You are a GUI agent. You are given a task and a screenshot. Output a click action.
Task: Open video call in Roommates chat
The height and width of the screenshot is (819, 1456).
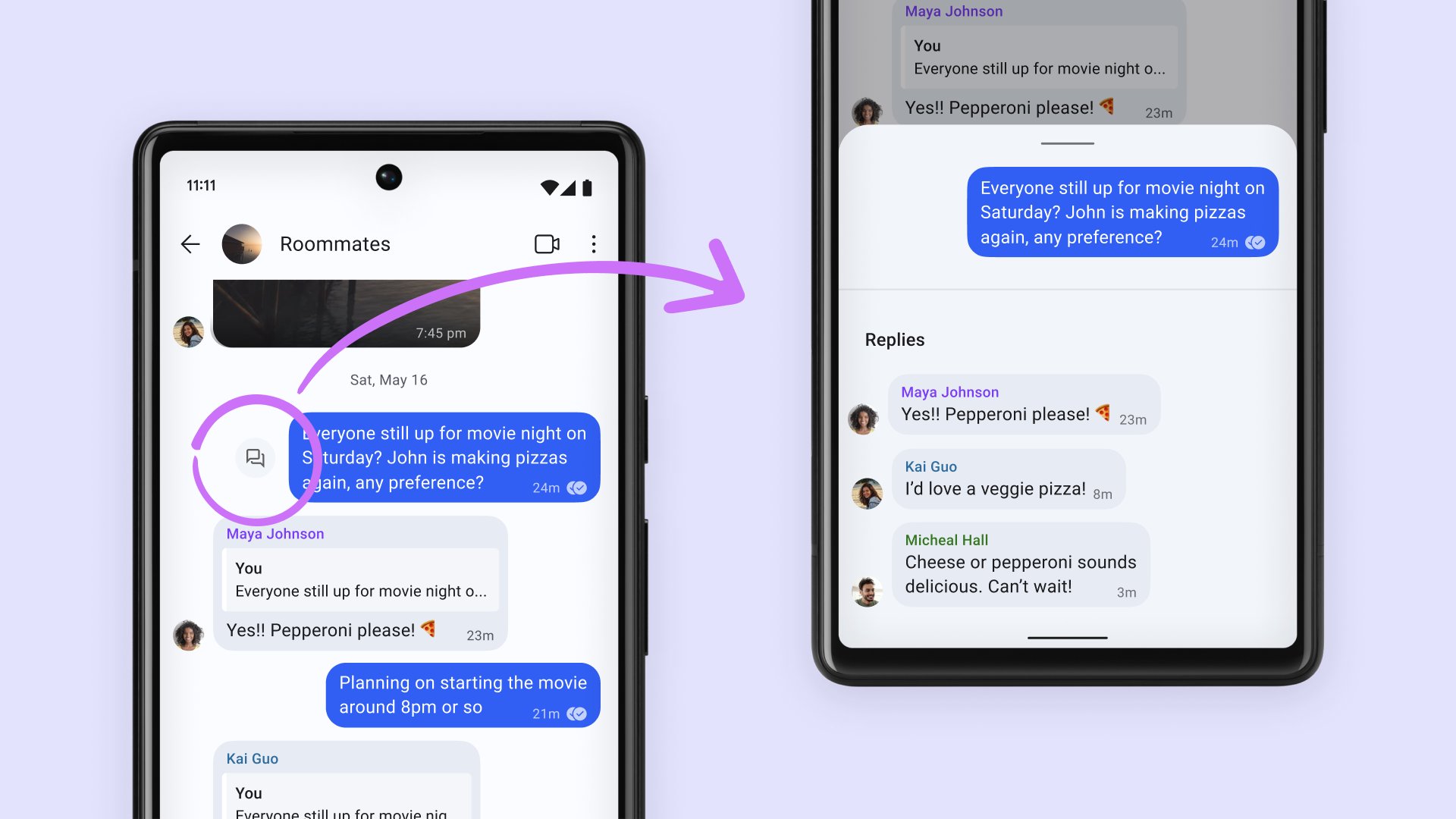pyautogui.click(x=545, y=243)
